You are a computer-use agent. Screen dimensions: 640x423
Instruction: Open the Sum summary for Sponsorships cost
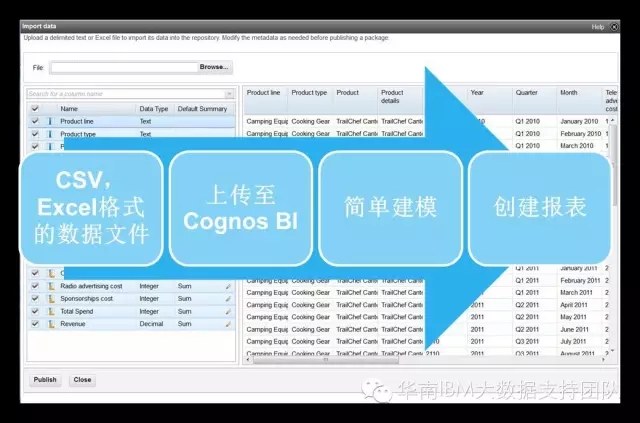(184, 299)
